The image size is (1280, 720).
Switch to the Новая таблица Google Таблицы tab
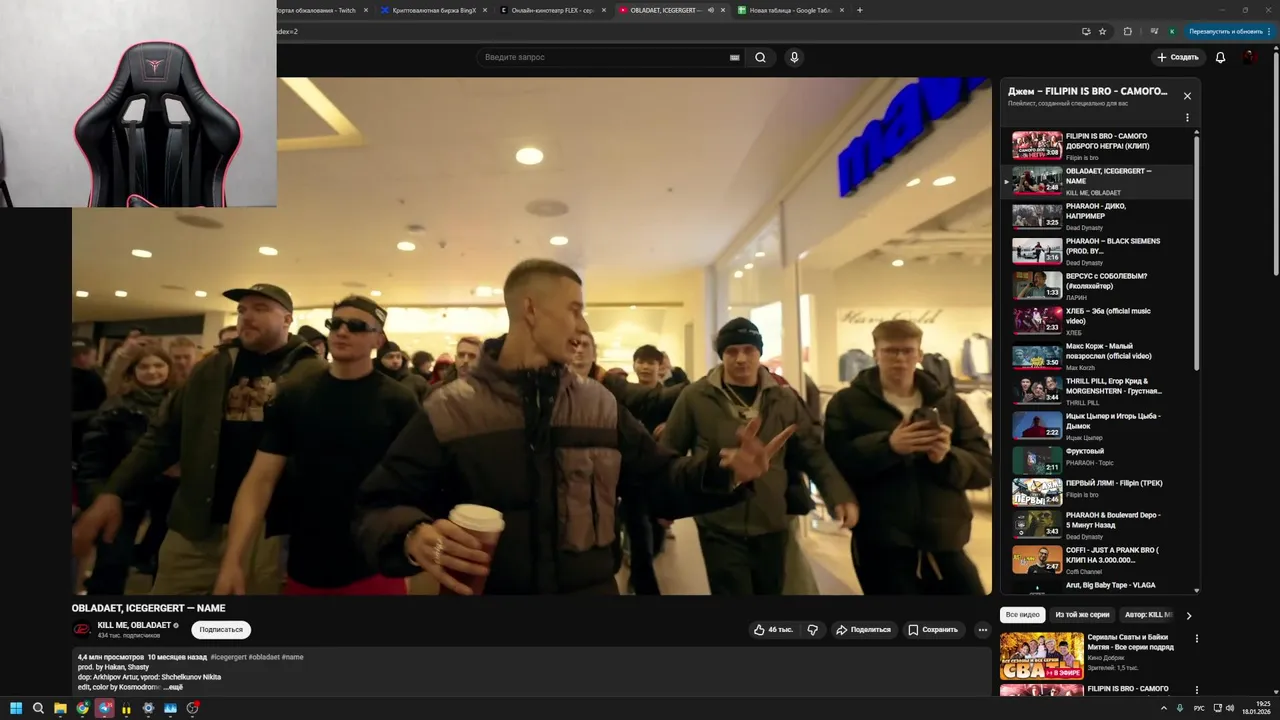(x=790, y=10)
